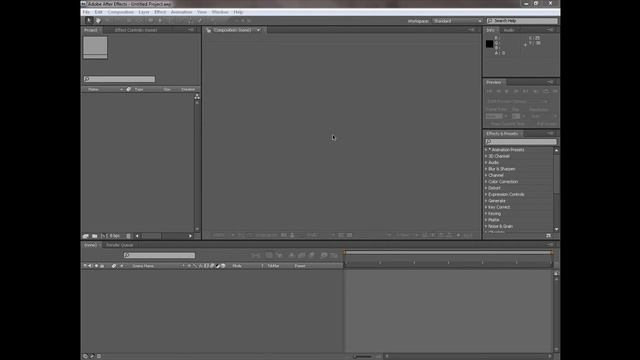Open the Window menu
This screenshot has height=360, width=640.
pos(220,12)
